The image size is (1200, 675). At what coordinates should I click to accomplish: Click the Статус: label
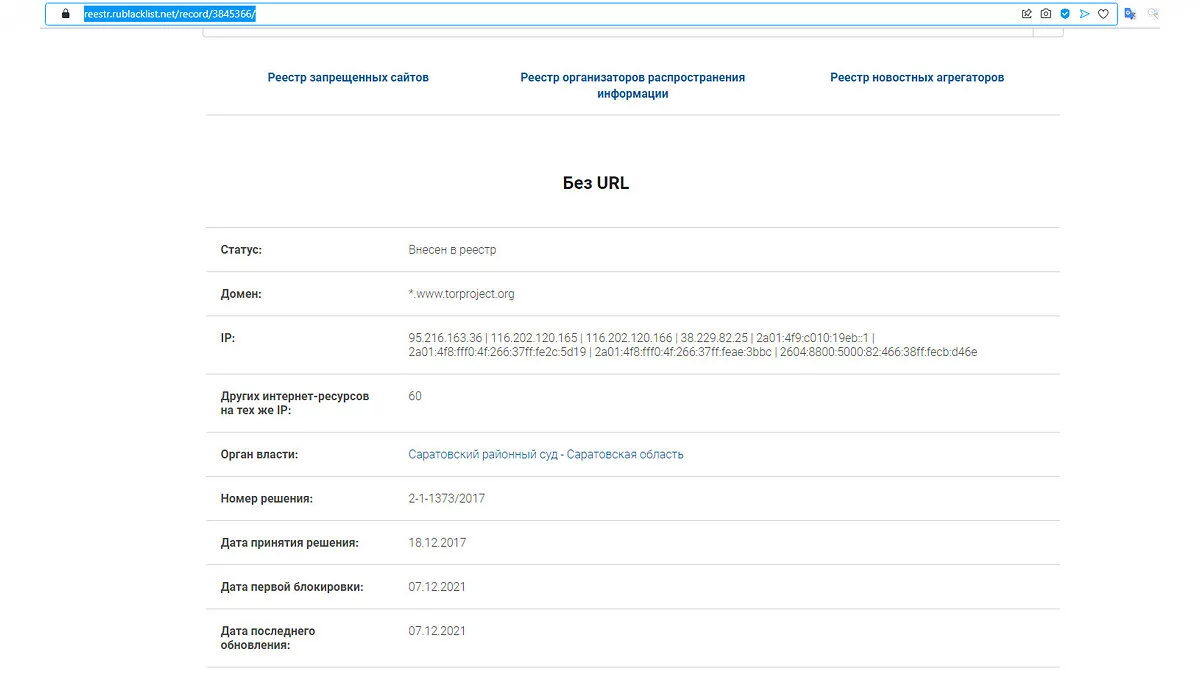pos(241,249)
